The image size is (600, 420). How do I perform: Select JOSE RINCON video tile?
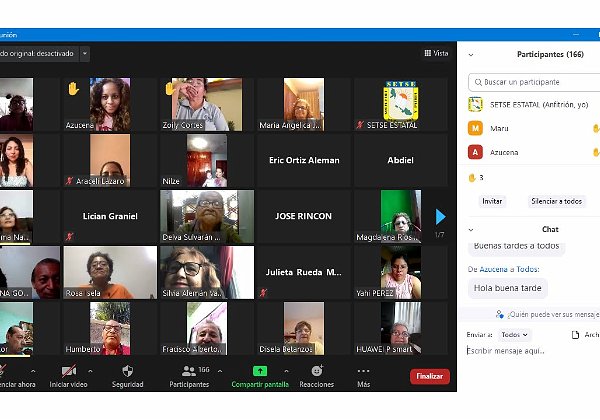coord(304,216)
